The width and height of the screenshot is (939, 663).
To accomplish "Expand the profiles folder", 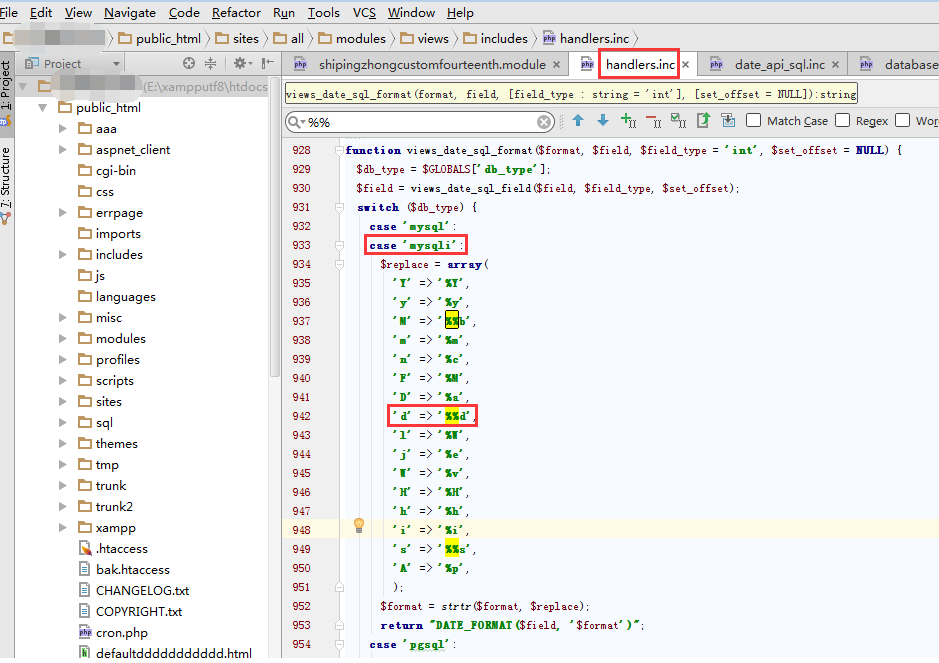I will pyautogui.click(x=62, y=359).
